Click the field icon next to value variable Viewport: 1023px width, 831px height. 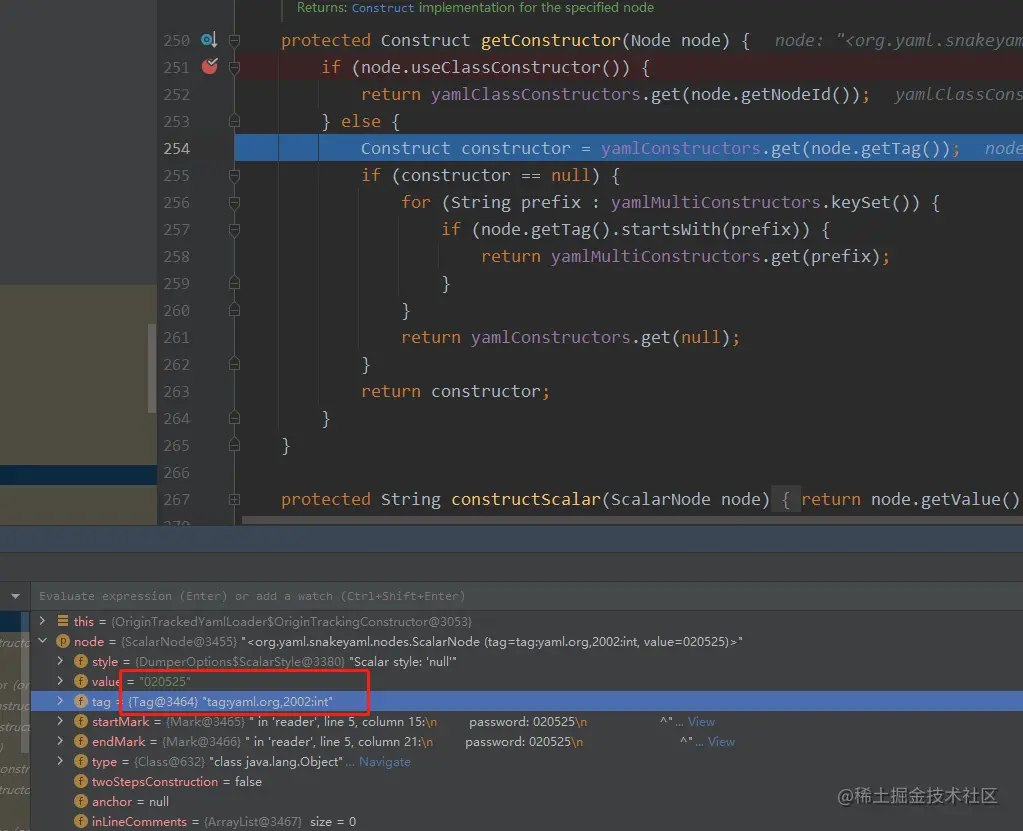[80, 681]
